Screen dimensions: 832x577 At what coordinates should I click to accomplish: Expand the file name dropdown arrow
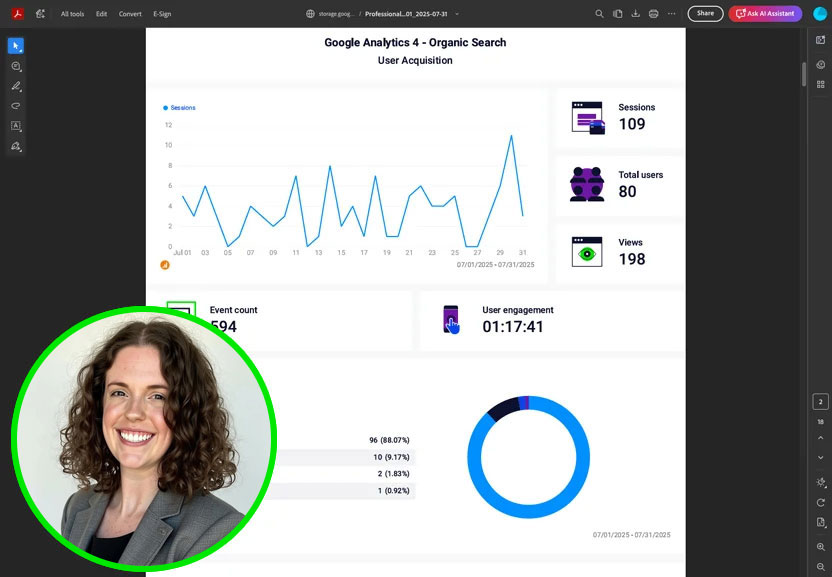click(x=457, y=14)
